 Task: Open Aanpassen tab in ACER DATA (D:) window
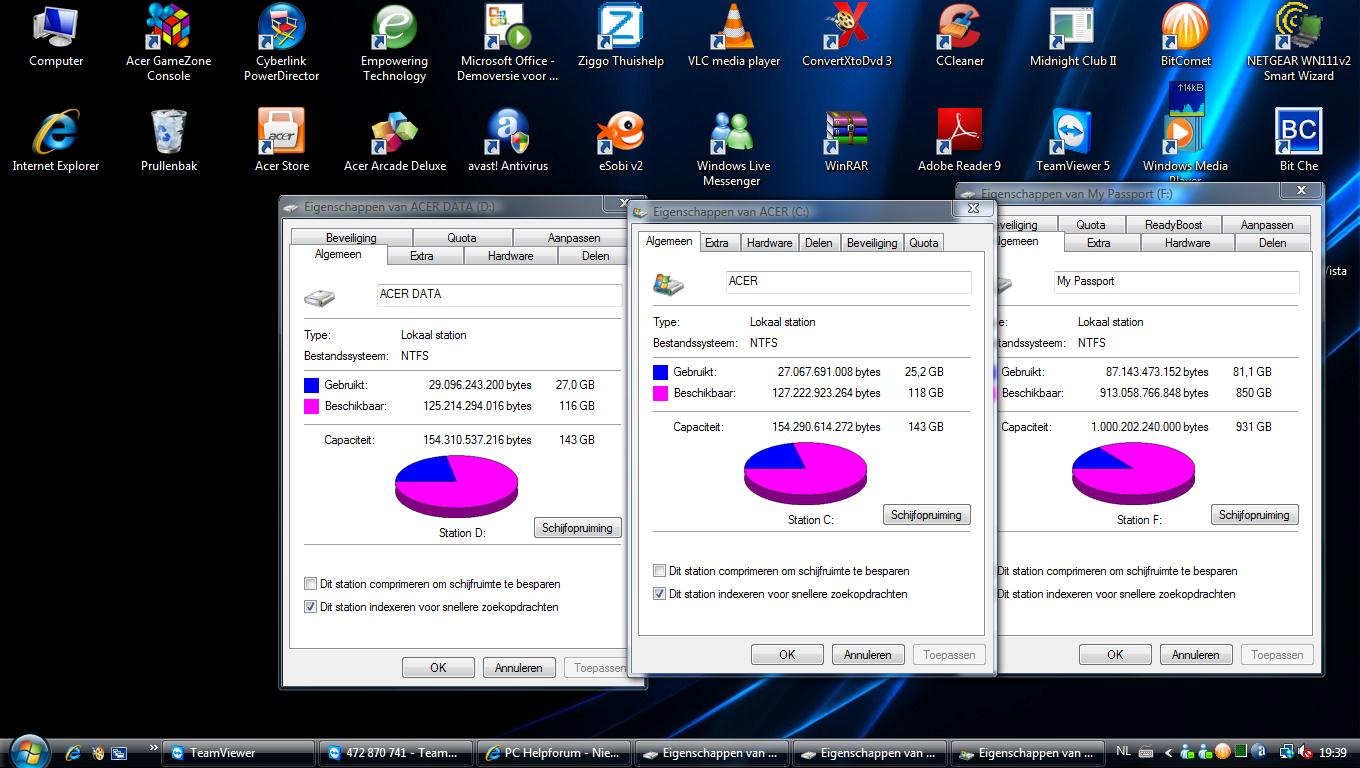574,238
